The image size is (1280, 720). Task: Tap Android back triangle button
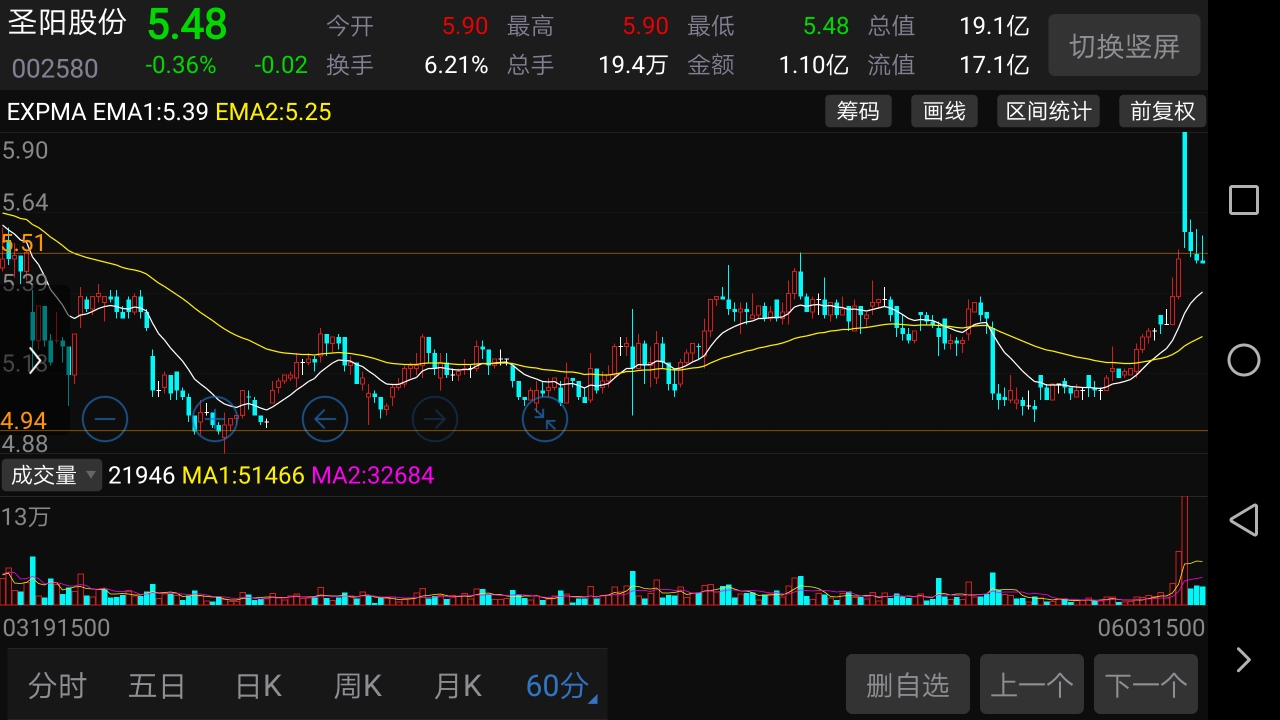click(1243, 520)
